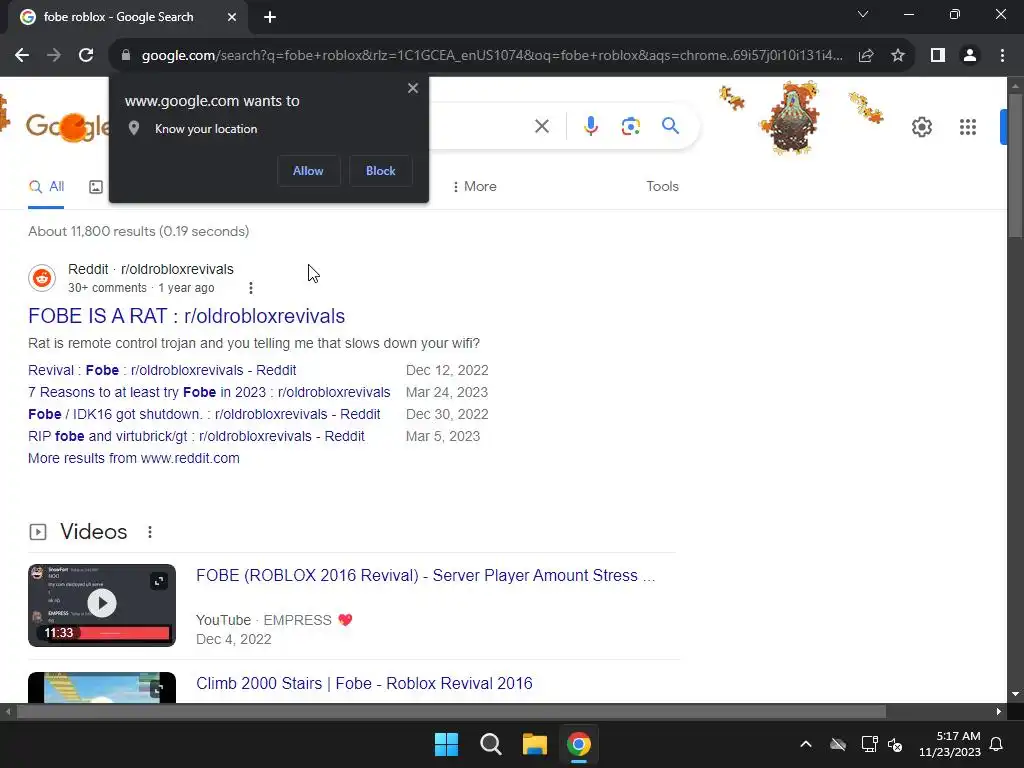The height and width of the screenshot is (768, 1024).
Task: Open Google quick settings gear
Action: pyautogui.click(x=921, y=127)
